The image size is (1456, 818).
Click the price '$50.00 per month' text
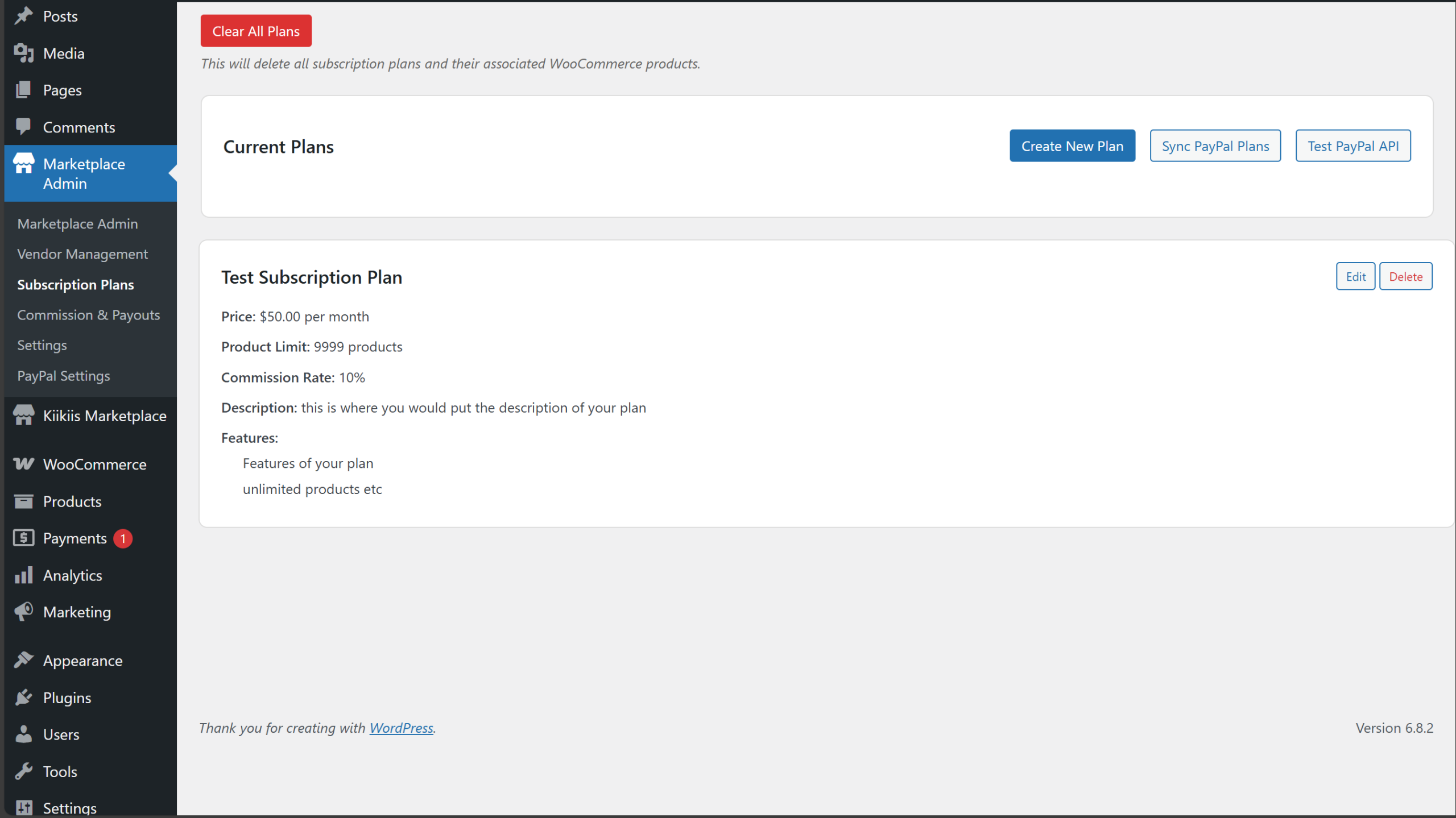(315, 316)
